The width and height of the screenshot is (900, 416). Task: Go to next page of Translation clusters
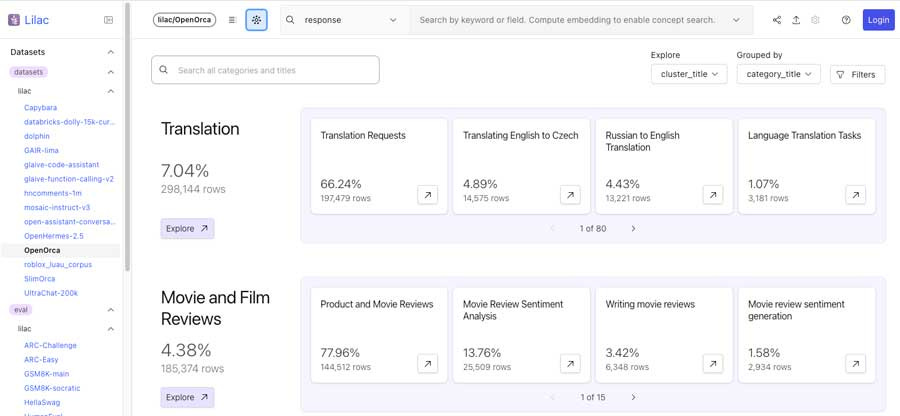634,228
